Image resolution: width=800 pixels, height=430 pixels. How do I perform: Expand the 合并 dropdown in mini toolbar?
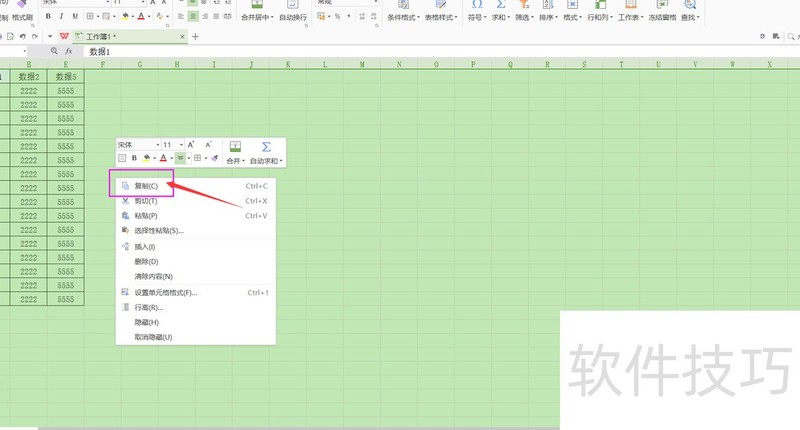243,161
